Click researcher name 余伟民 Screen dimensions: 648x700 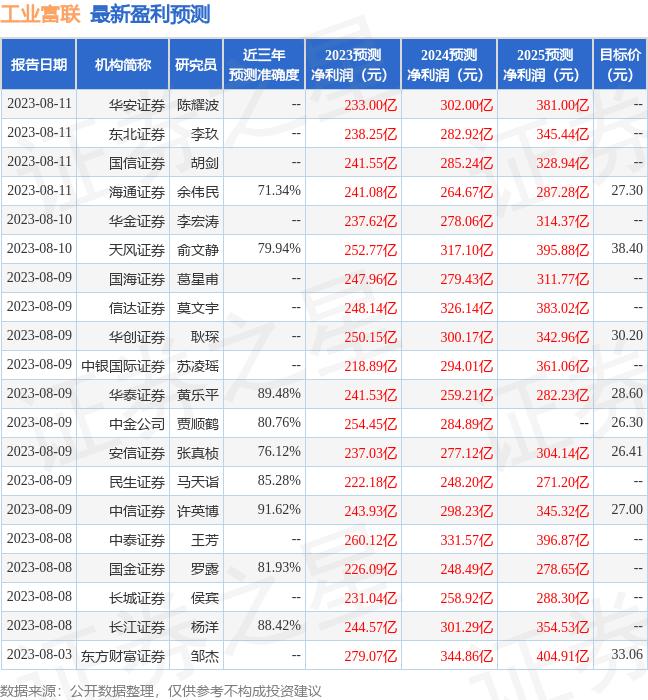(x=198, y=192)
